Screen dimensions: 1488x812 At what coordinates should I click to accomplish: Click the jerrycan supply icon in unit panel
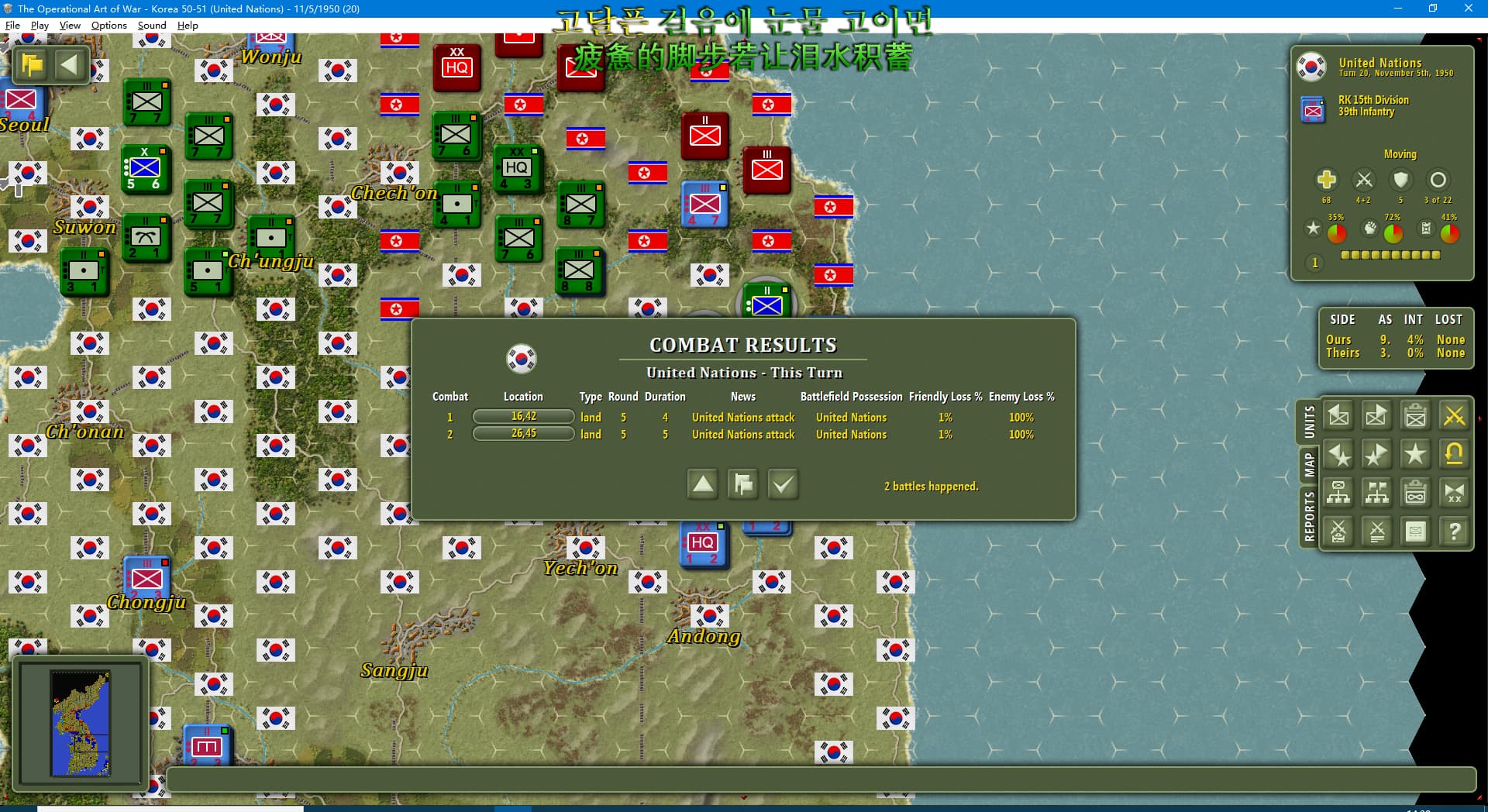click(x=1426, y=228)
